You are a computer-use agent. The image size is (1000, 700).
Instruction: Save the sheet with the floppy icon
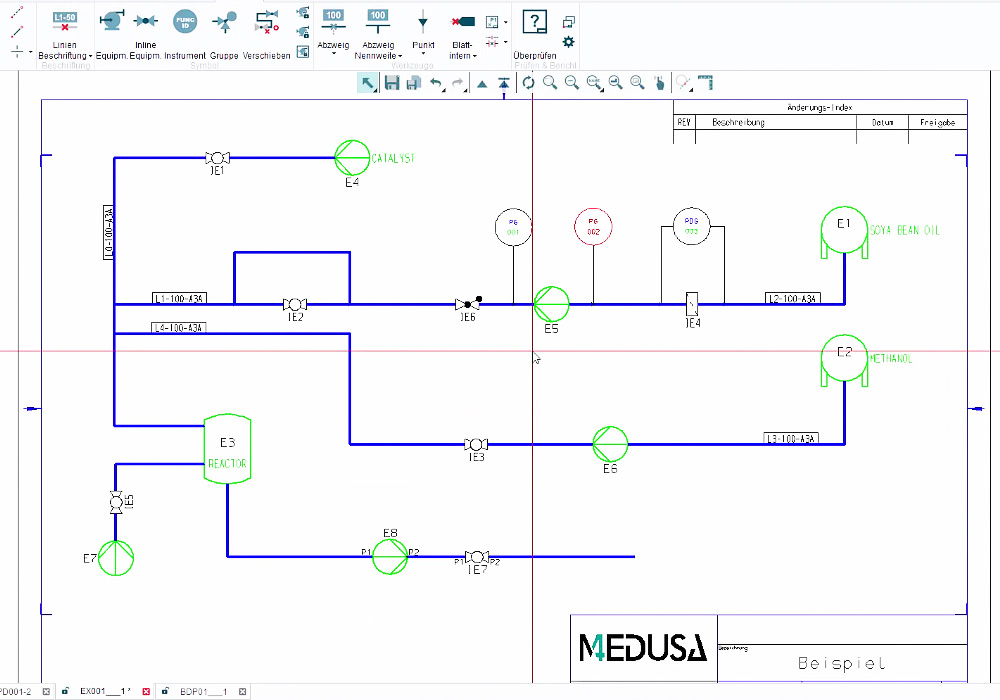(x=392, y=83)
